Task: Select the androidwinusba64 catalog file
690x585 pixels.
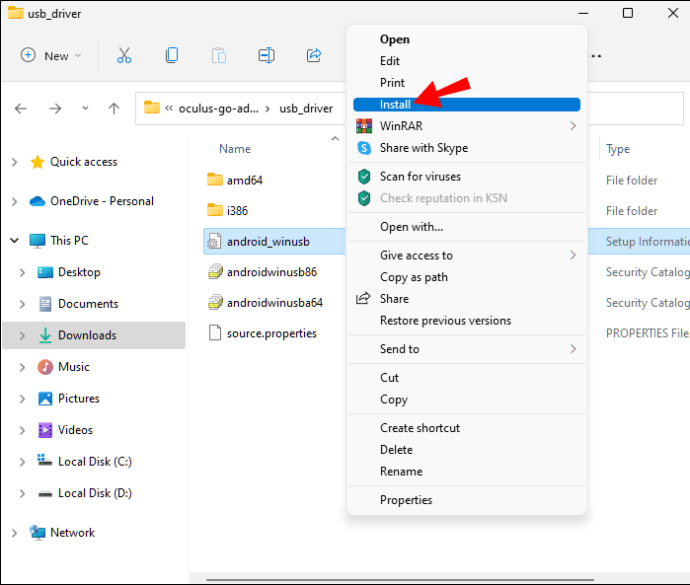Action: click(275, 303)
